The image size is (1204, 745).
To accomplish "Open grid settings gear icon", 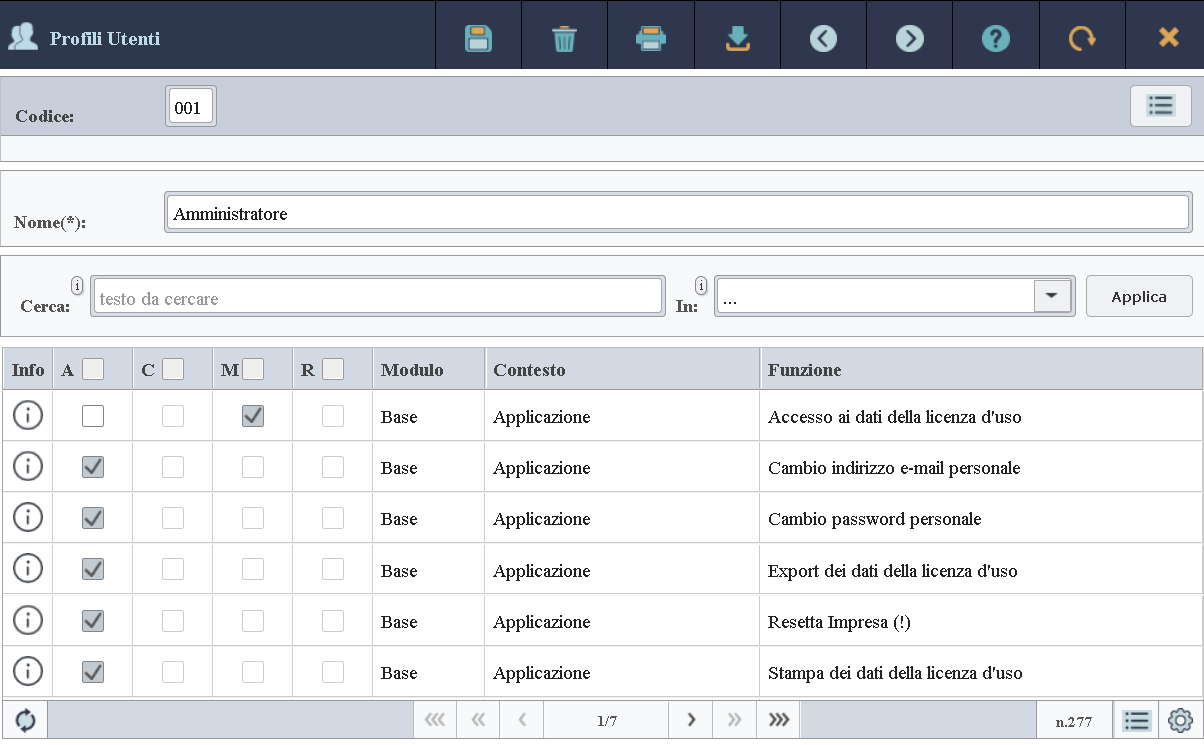I will click(1181, 720).
